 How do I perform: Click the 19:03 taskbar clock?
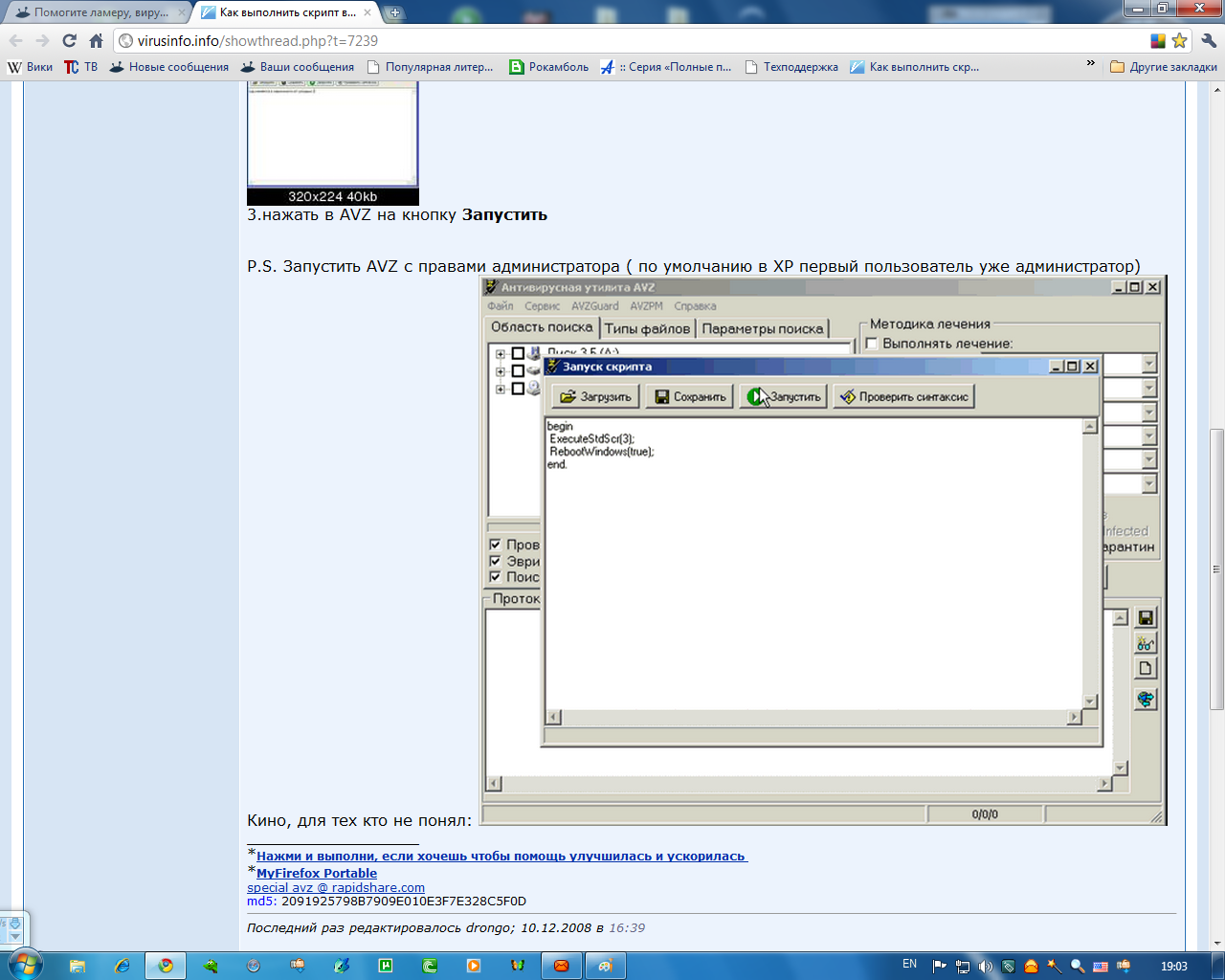(1174, 967)
